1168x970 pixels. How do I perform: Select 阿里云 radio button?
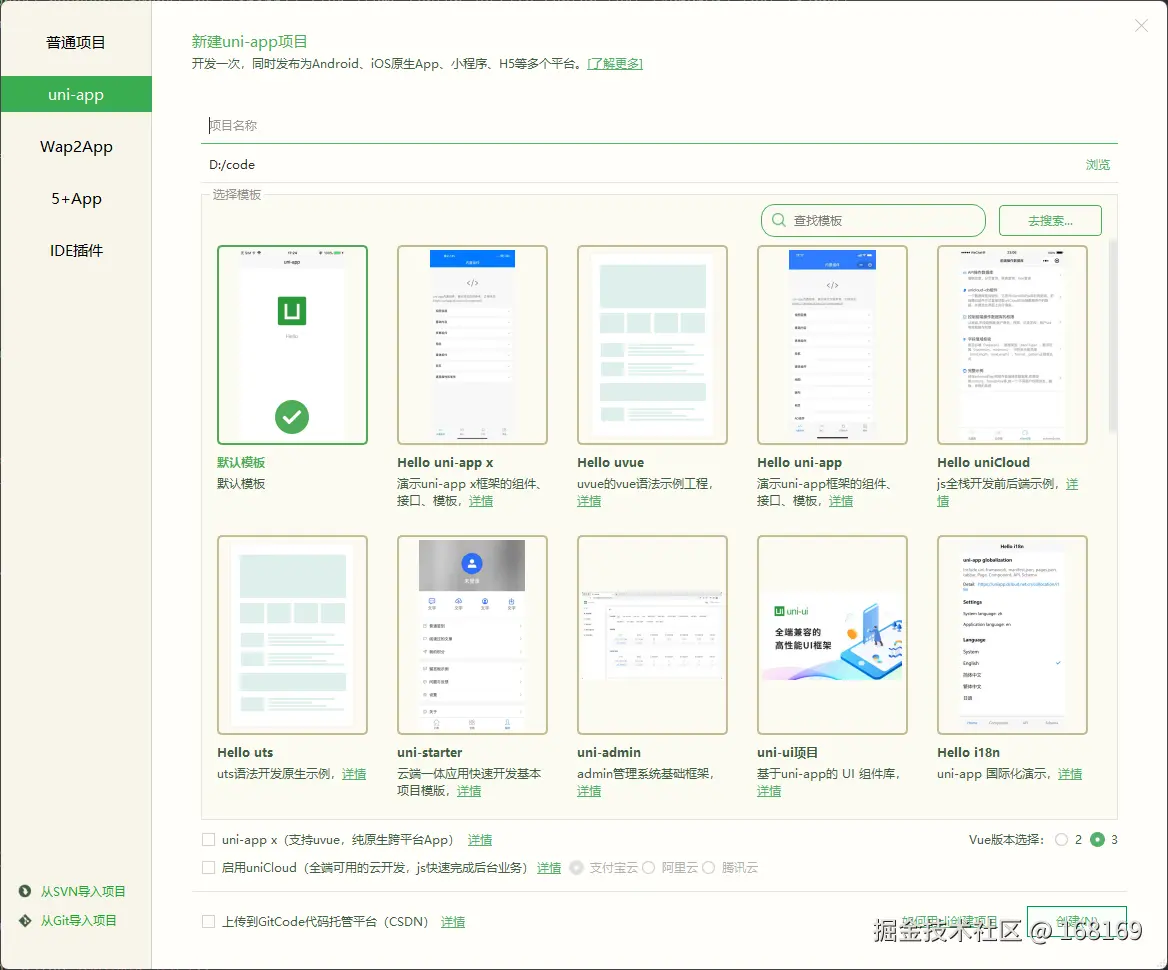pos(649,868)
